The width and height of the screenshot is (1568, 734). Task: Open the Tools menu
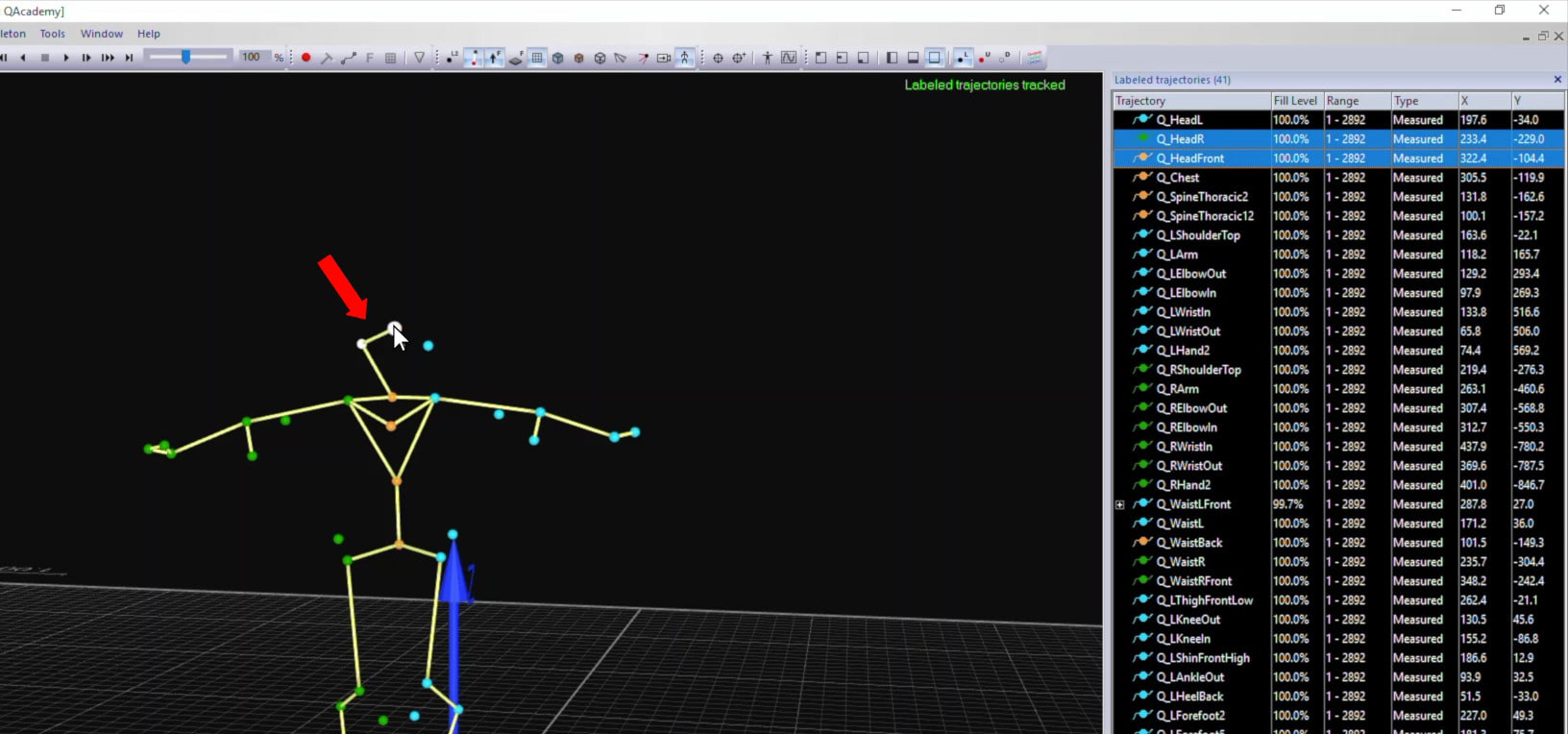tap(53, 34)
